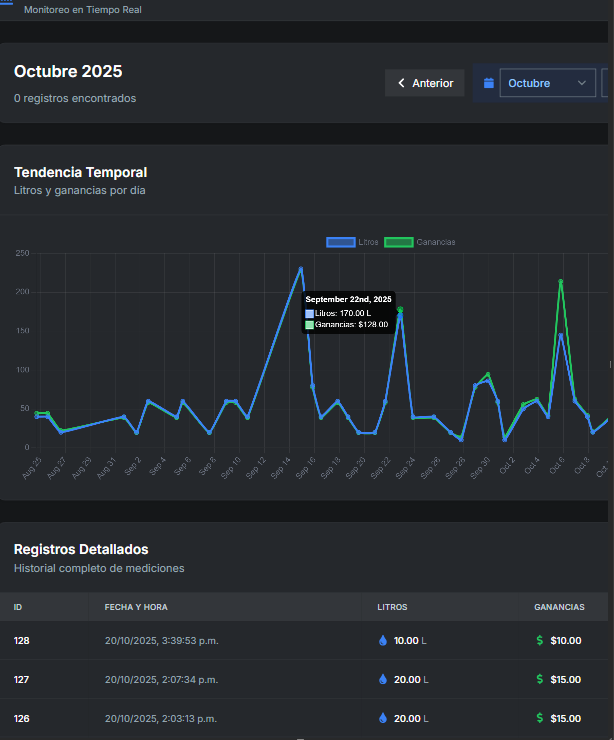Click water drop icon in row 126
The width and height of the screenshot is (614, 740).
383,718
